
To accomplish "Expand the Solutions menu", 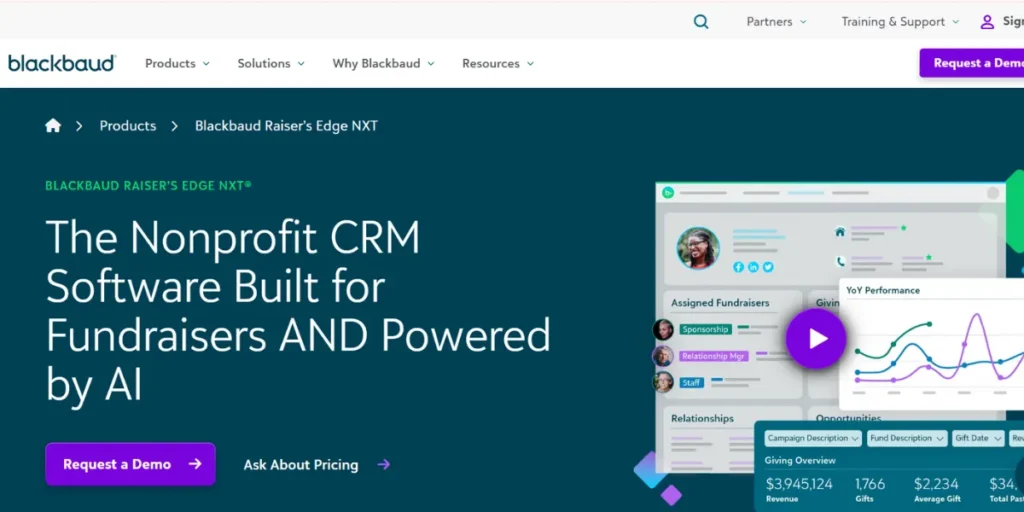I will click(271, 63).
